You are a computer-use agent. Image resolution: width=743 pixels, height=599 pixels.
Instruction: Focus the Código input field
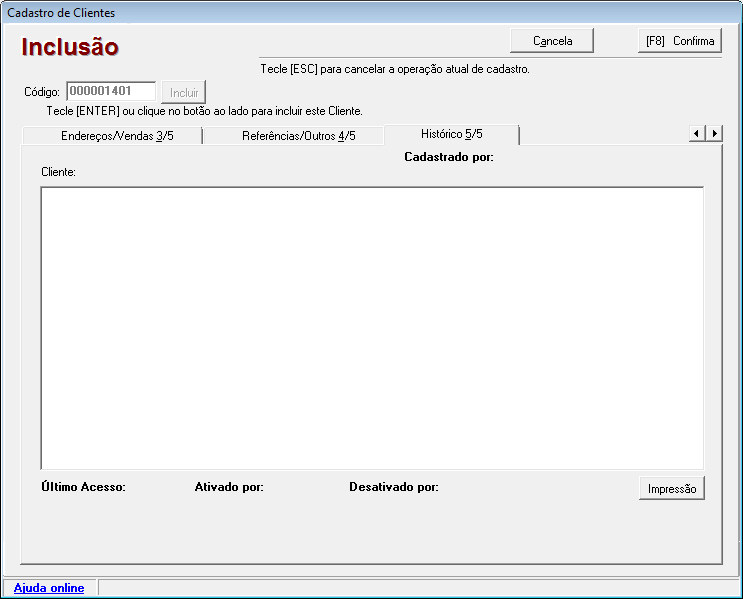coord(110,91)
